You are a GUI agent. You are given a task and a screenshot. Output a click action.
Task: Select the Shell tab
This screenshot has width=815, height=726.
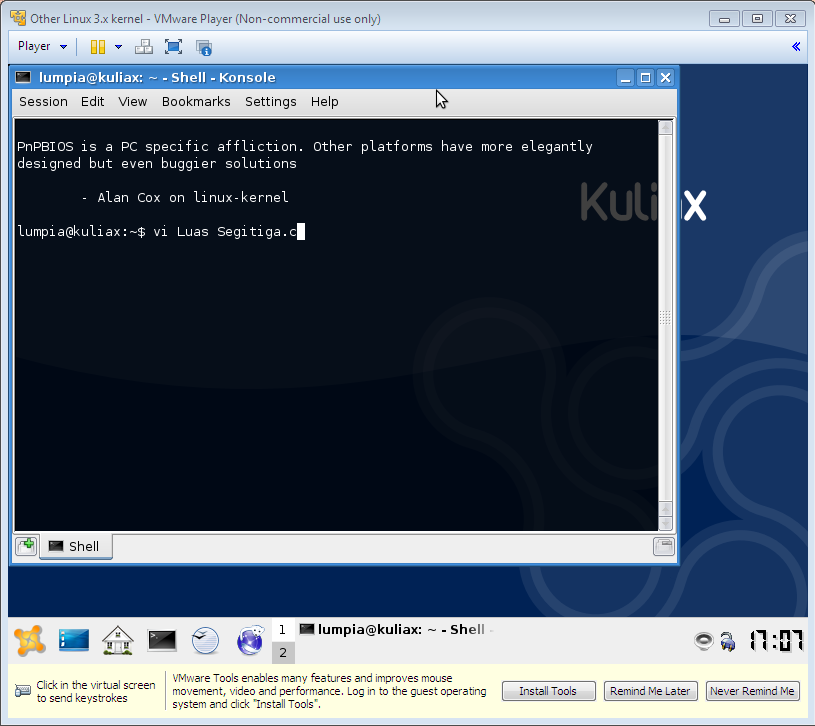(76, 547)
